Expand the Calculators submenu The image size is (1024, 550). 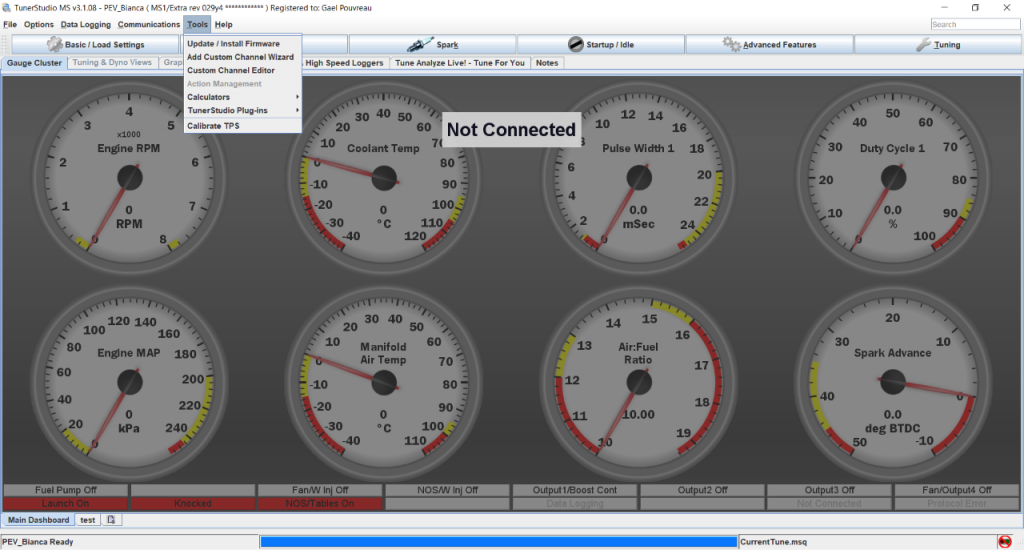pos(242,97)
